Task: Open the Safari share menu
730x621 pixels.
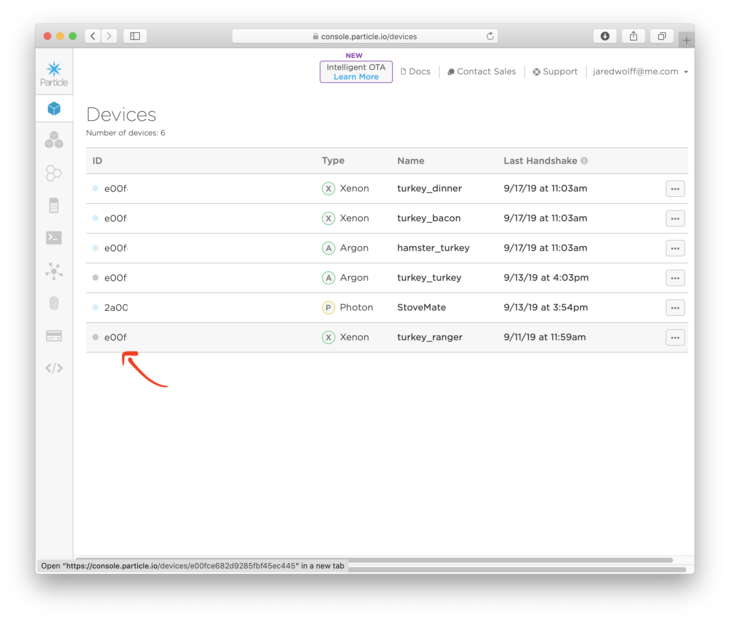Action: [633, 36]
